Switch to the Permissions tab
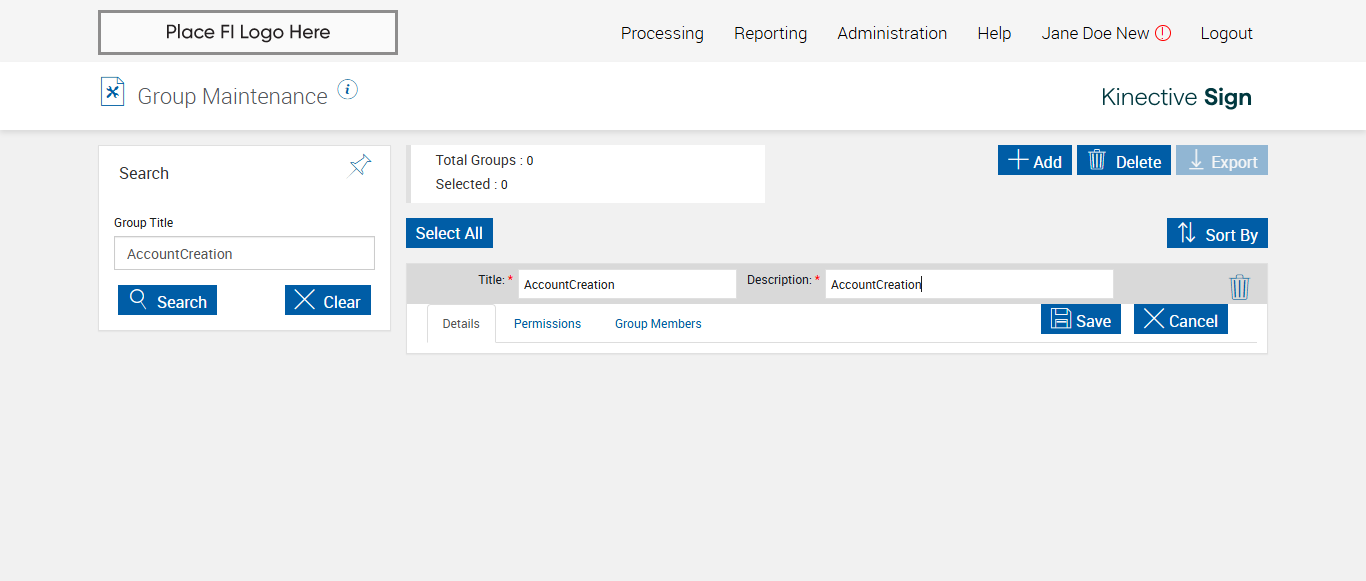The width and height of the screenshot is (1366, 581). [x=547, y=324]
